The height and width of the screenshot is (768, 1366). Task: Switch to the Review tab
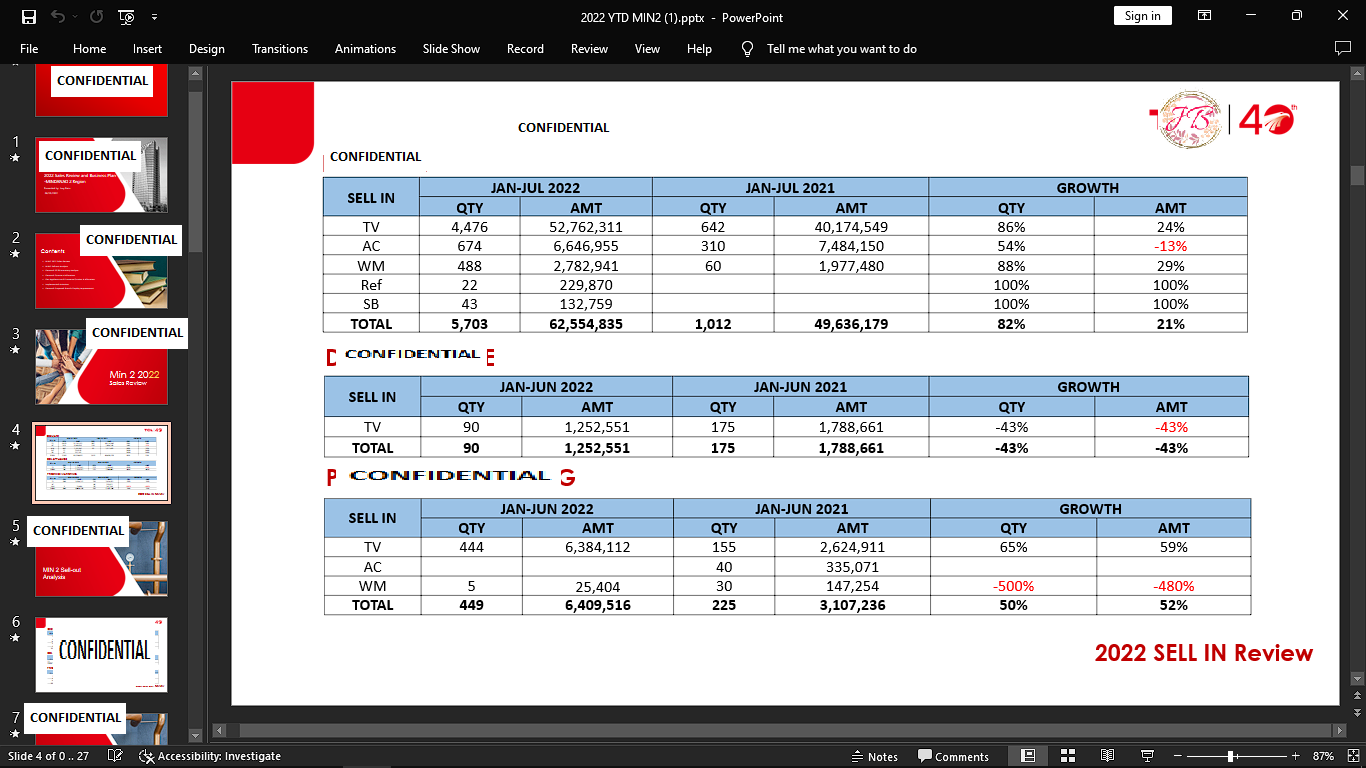coord(589,48)
